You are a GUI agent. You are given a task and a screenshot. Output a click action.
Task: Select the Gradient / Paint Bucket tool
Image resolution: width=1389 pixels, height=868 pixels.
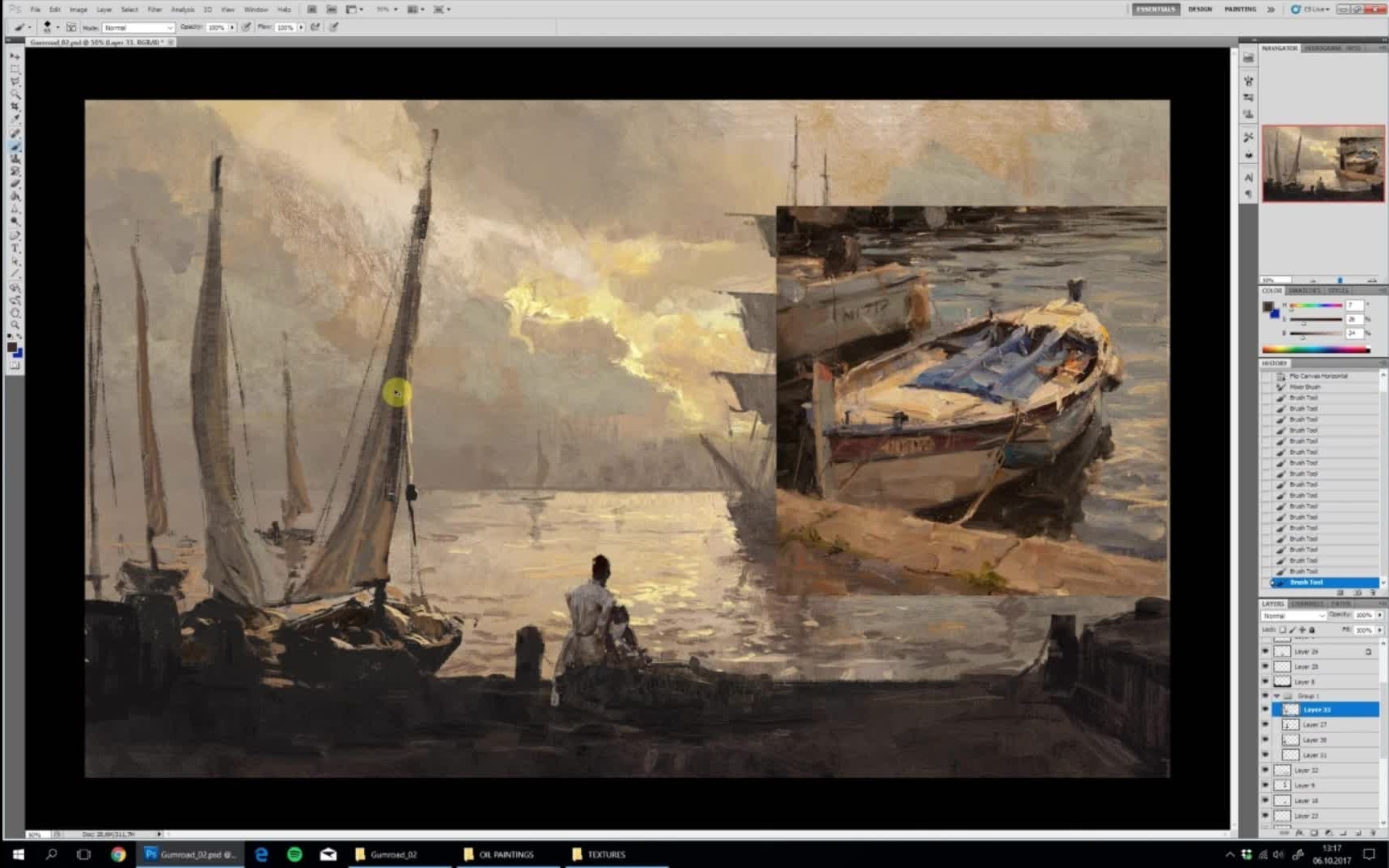point(14,196)
